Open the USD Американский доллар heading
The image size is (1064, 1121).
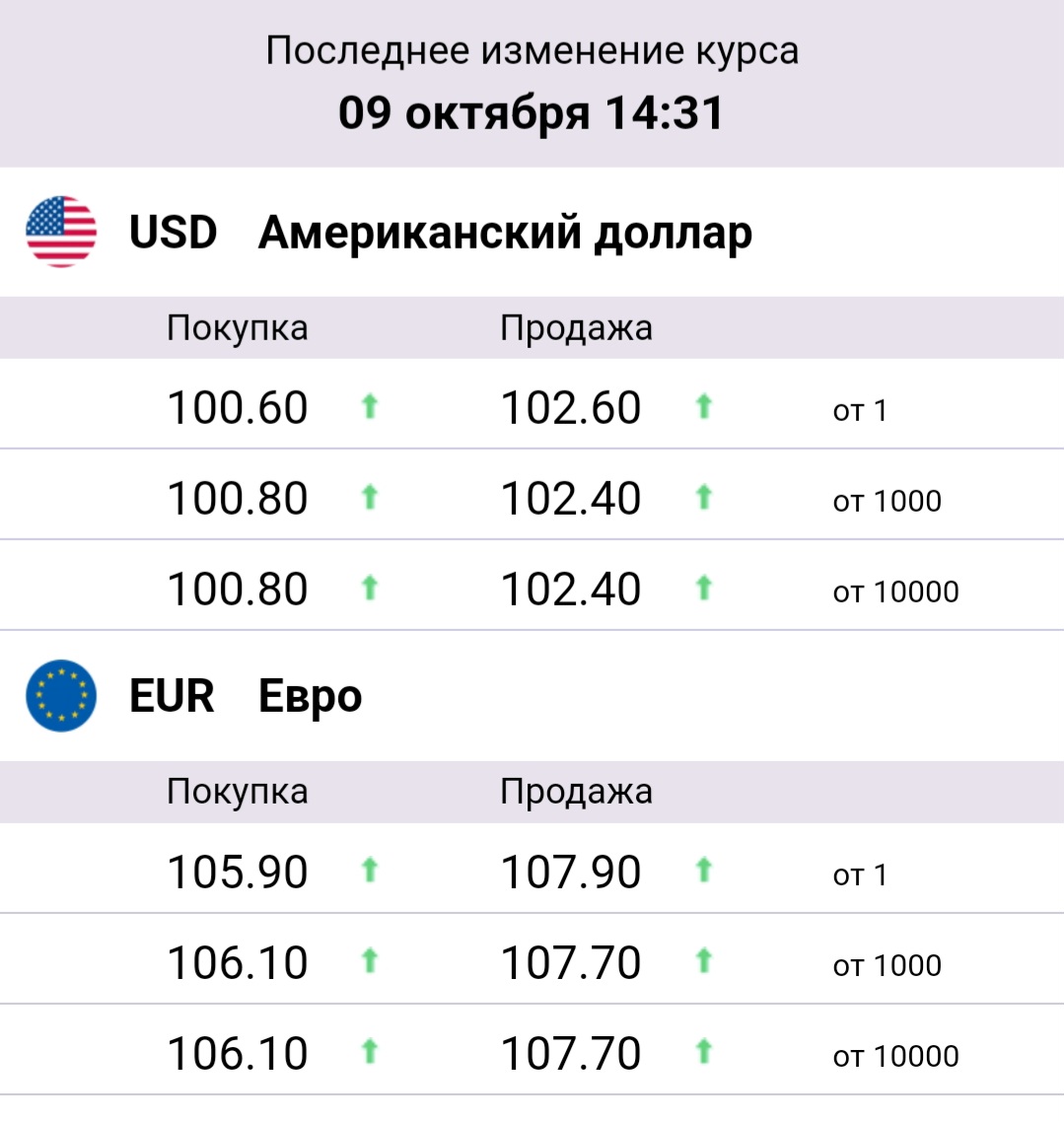(441, 233)
